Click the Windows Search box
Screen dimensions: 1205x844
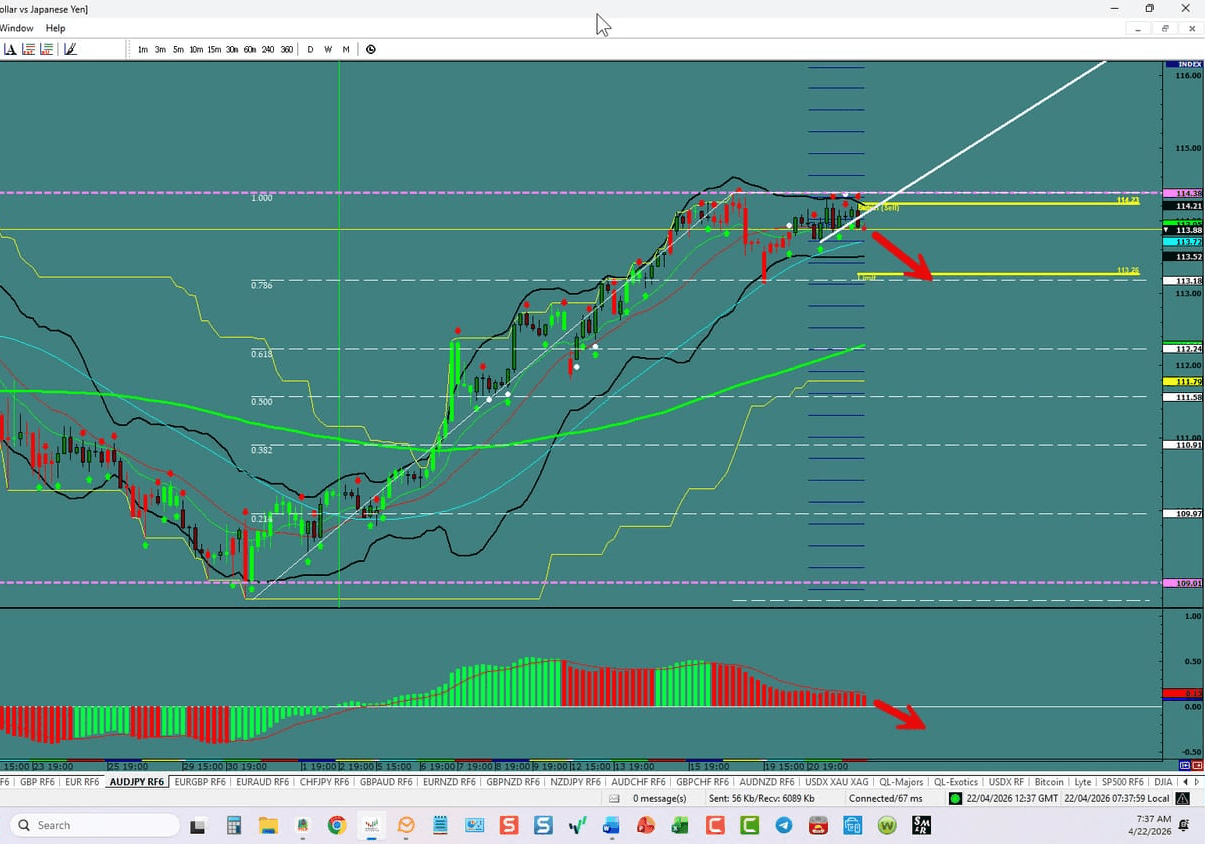pos(93,825)
